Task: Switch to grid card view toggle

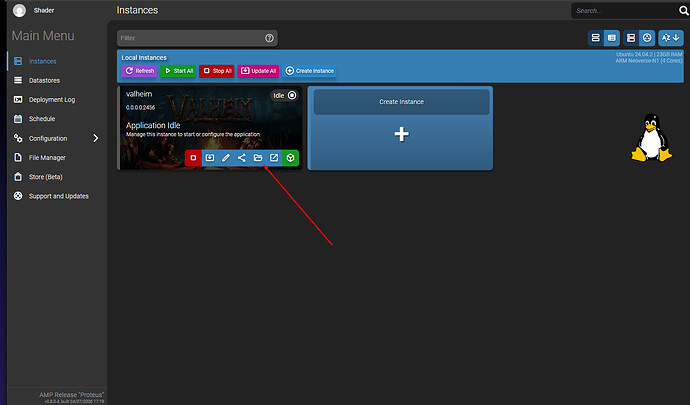Action: point(612,38)
